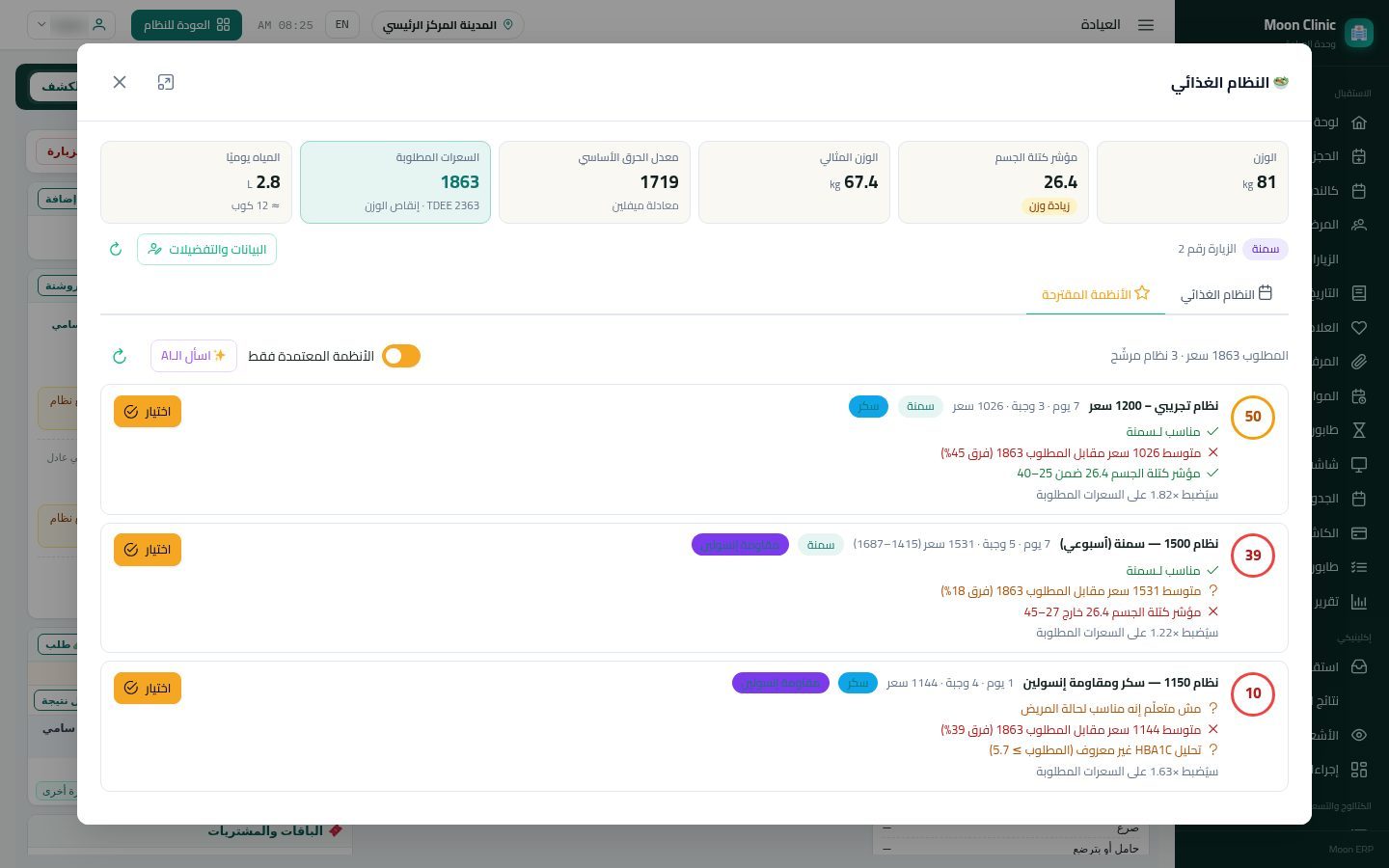Switch to النظام الغذائي tab
Screen dimensions: 1389x868
coord(1226,293)
